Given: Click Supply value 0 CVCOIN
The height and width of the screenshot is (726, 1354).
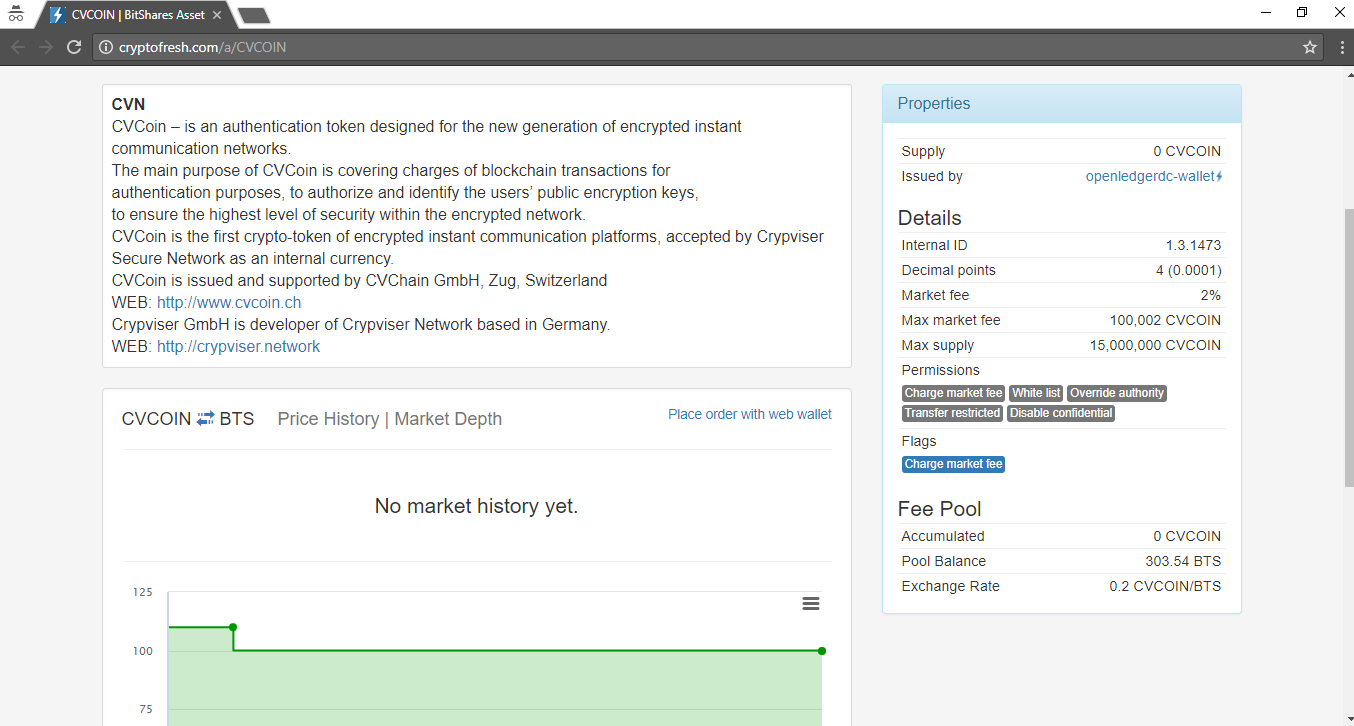Looking at the screenshot, I should coord(1187,151).
